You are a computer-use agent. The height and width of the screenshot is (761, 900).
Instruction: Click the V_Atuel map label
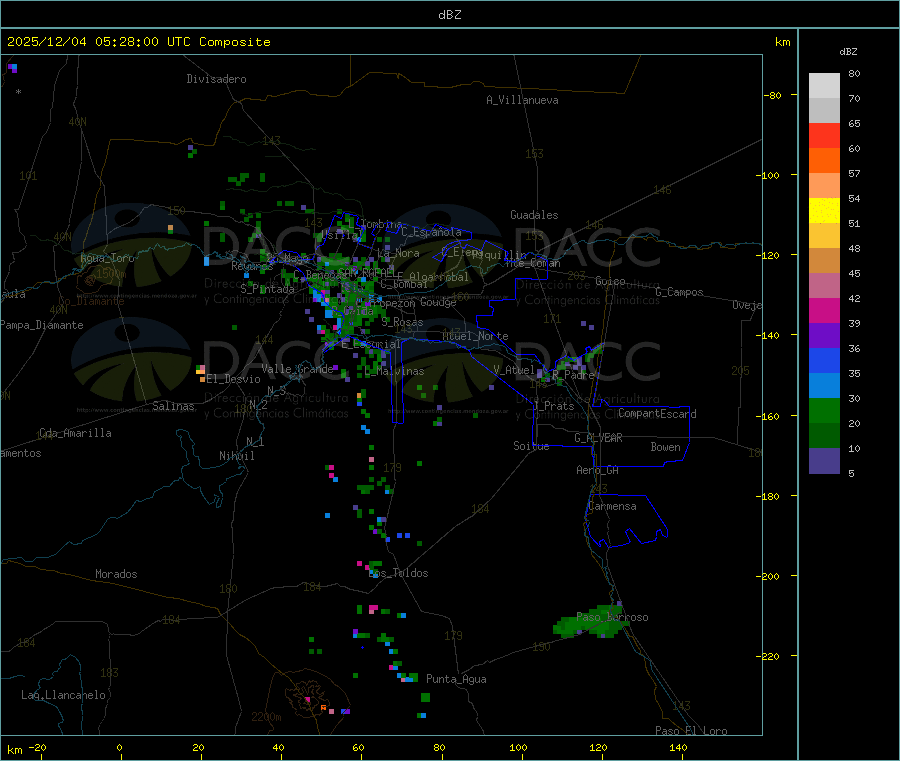tap(514, 370)
